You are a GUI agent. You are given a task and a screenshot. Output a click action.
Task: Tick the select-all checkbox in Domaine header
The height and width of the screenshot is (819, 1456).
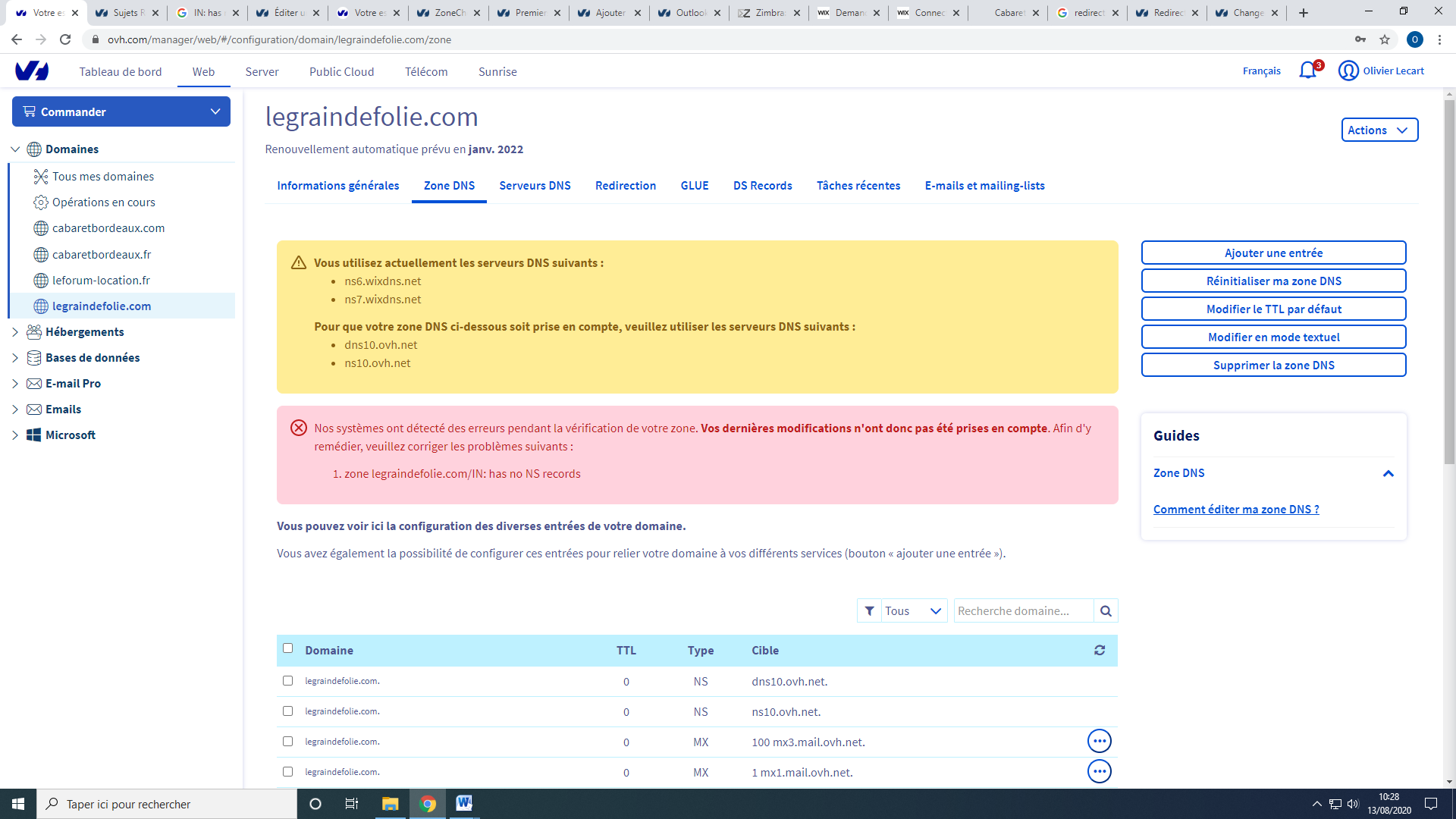point(287,648)
